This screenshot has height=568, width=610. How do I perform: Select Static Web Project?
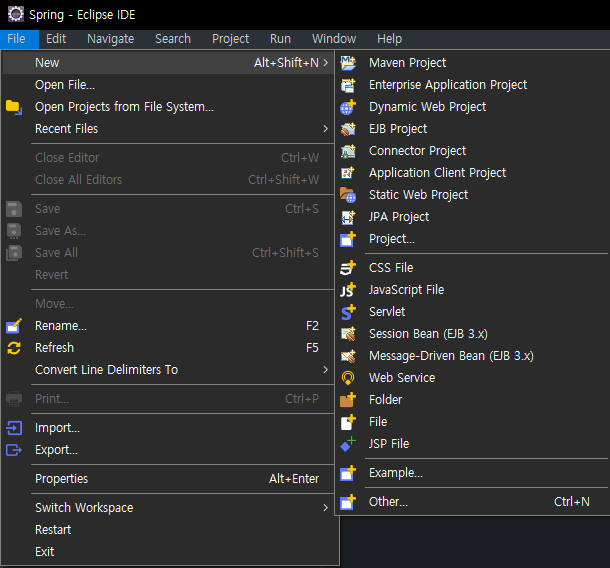click(473, 195)
